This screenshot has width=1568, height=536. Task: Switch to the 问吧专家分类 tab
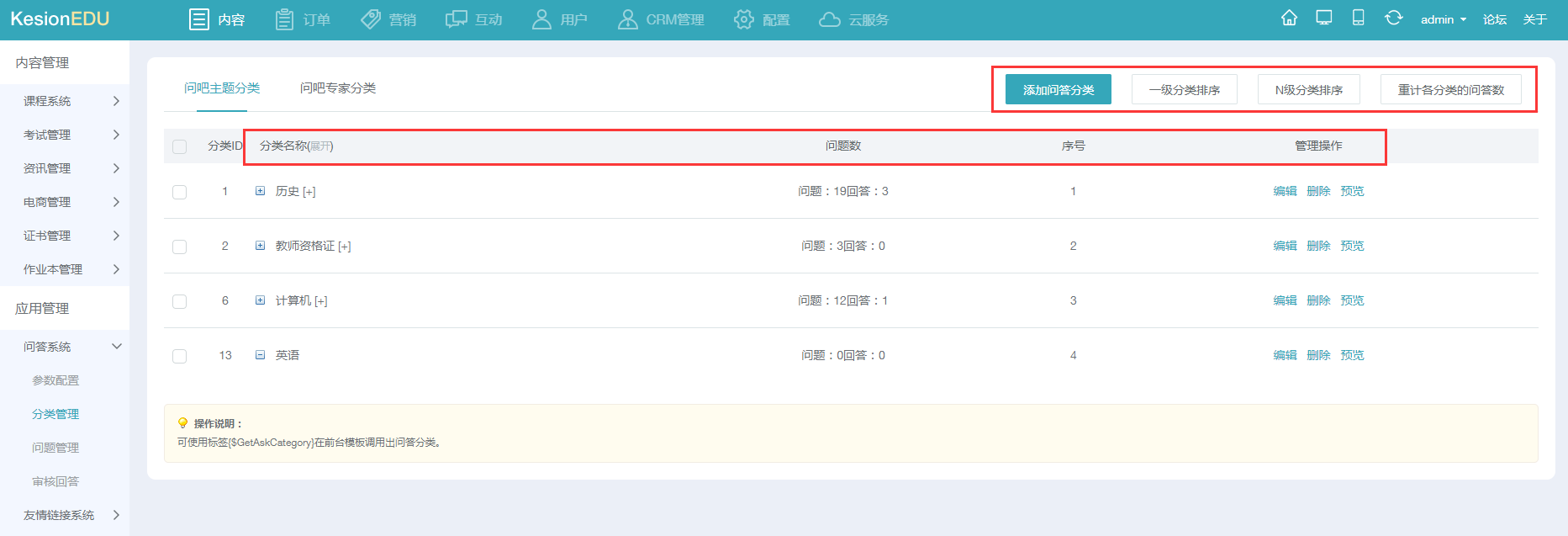(338, 88)
